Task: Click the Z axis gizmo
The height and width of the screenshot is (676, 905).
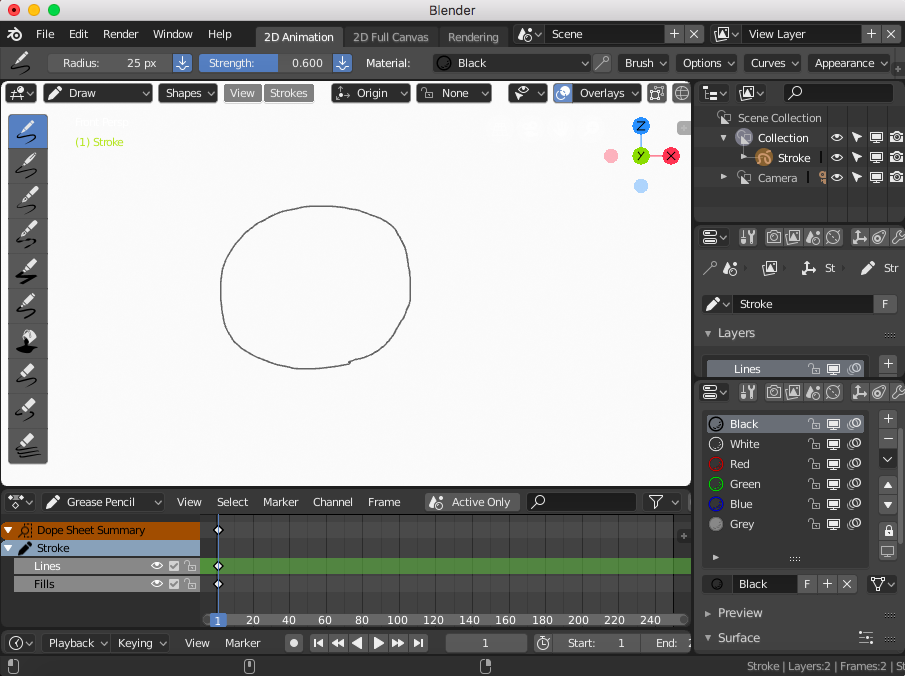Action: [x=641, y=126]
